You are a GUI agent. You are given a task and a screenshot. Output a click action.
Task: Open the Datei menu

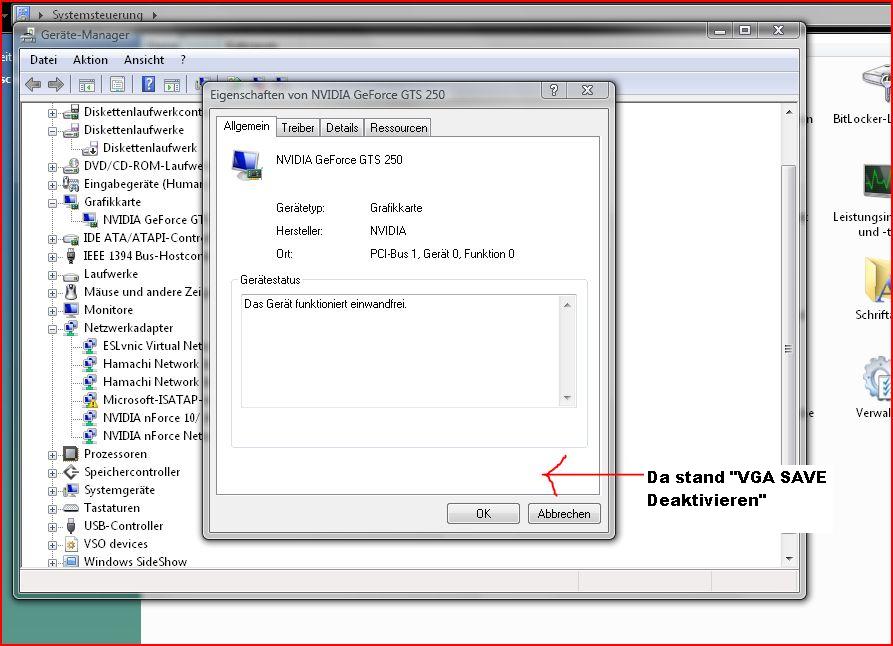coord(43,60)
